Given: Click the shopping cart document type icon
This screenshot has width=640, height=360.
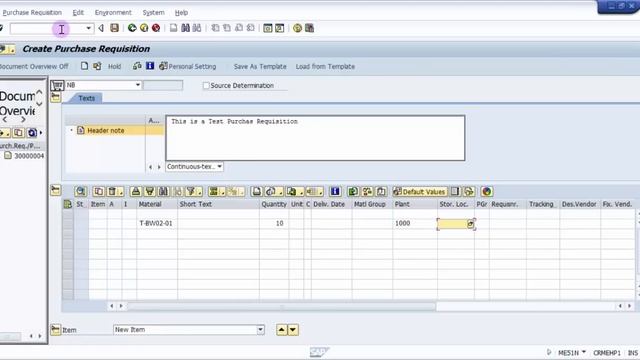Looking at the screenshot, I should point(57,85).
